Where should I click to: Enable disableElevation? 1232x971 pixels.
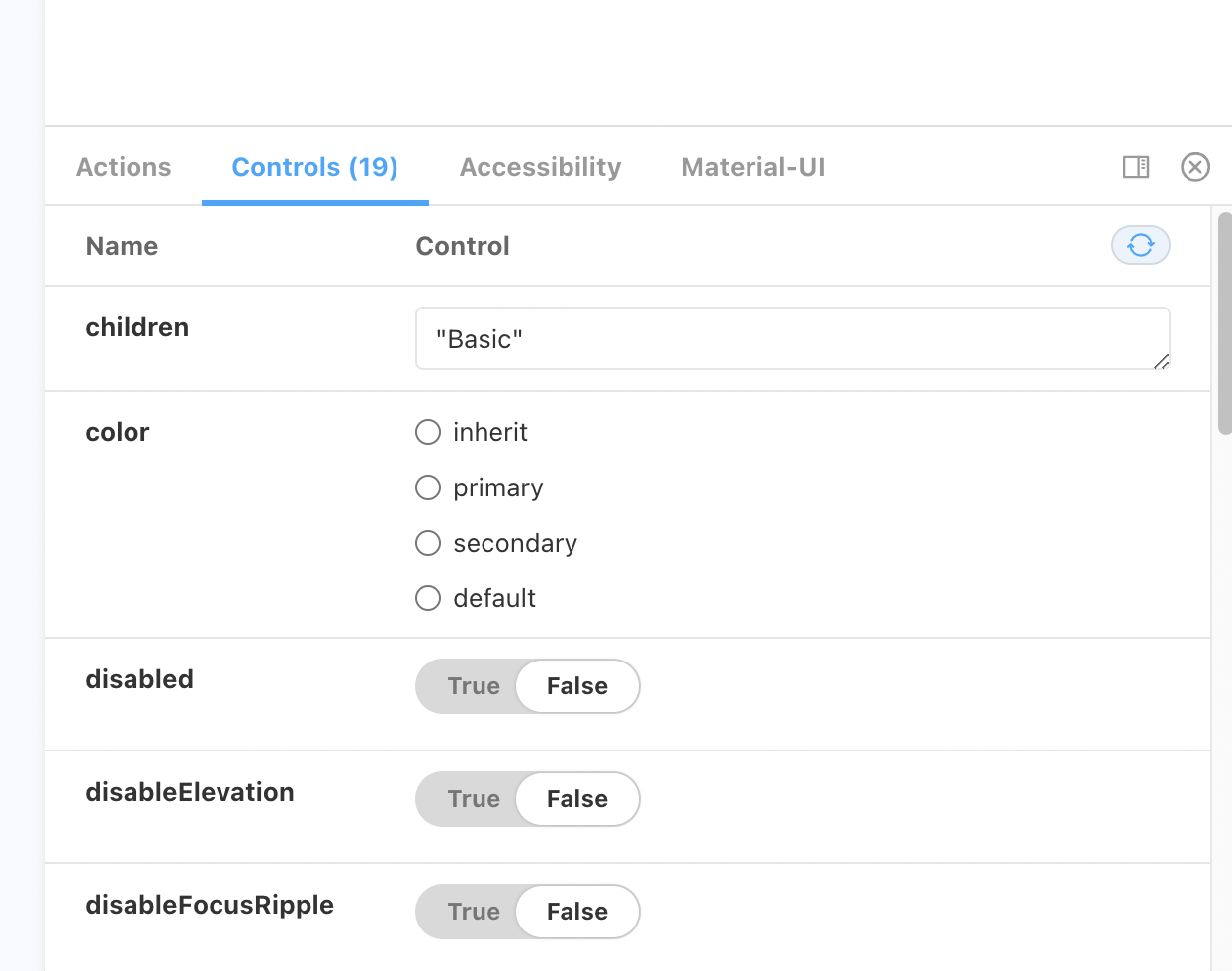pyautogui.click(x=473, y=799)
